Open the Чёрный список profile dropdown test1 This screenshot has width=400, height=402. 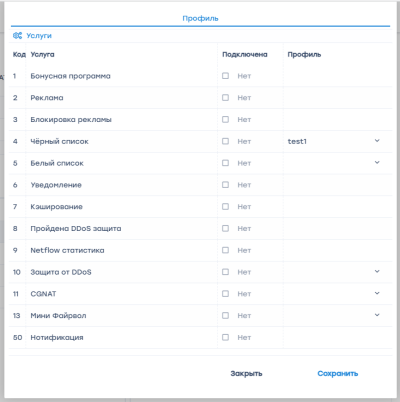(x=334, y=141)
